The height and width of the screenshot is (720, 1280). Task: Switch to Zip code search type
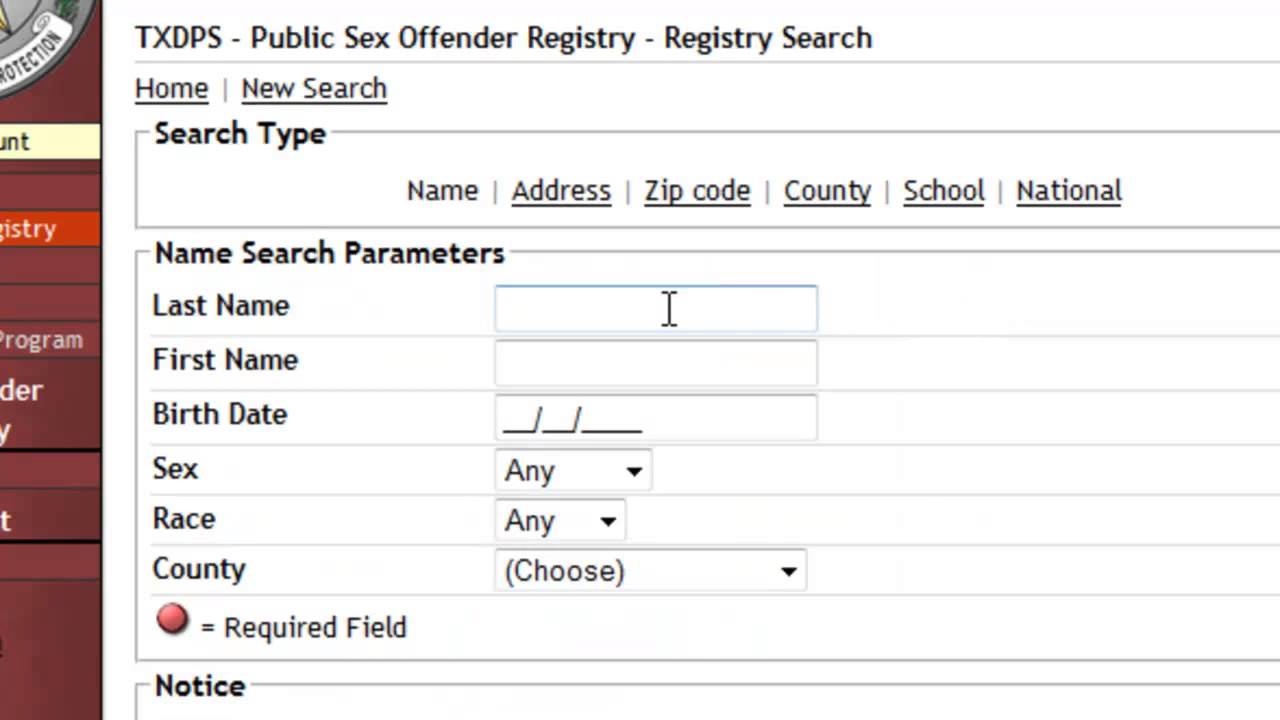pos(696,191)
